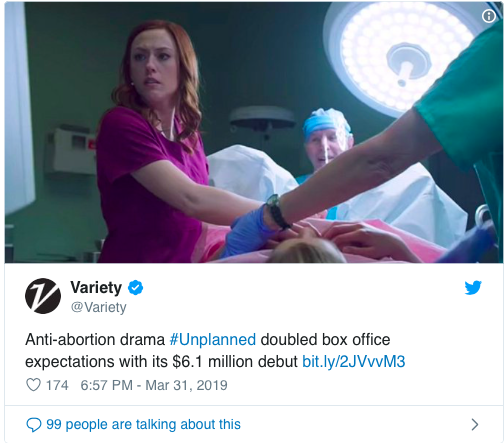Click the surgical lamp in the photo
Screen dimensions: 504x443
pyautogui.click(x=405, y=58)
